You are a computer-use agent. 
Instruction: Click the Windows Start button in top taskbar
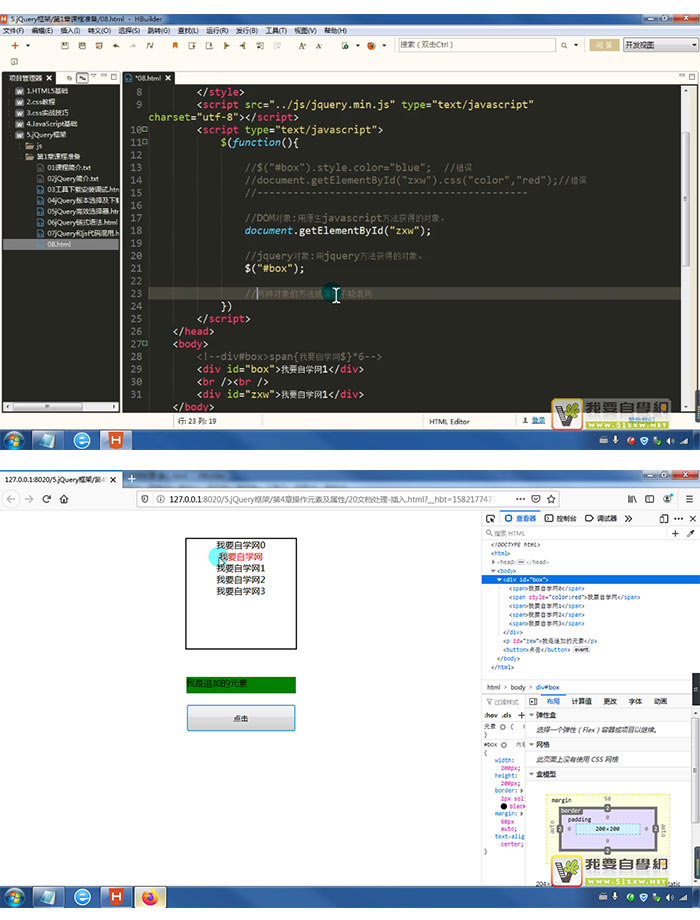[14, 440]
